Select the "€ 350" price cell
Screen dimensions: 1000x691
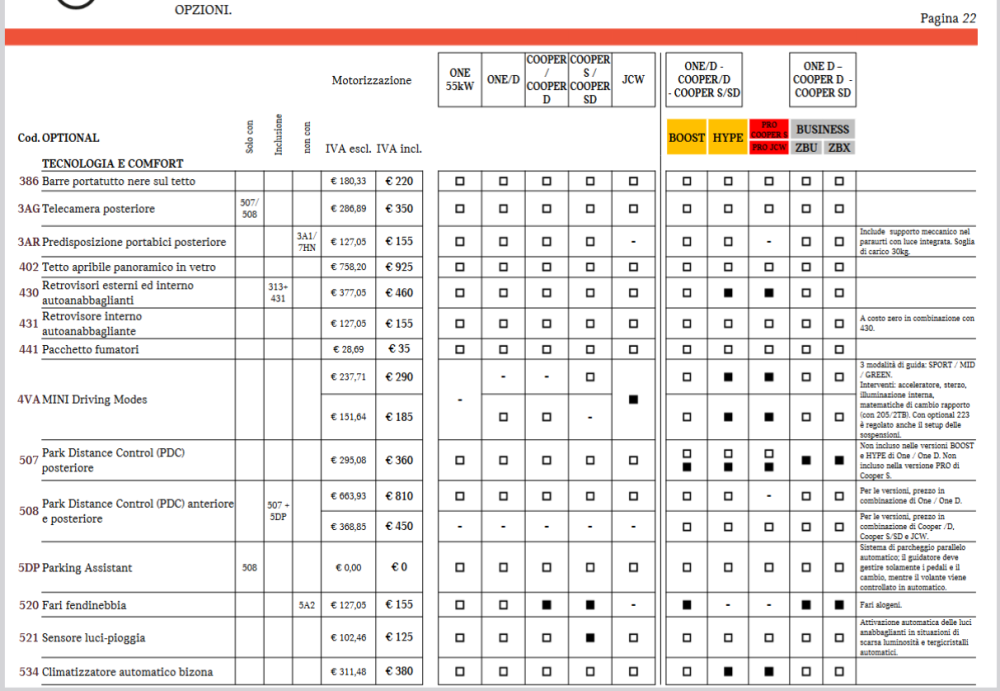click(399, 209)
